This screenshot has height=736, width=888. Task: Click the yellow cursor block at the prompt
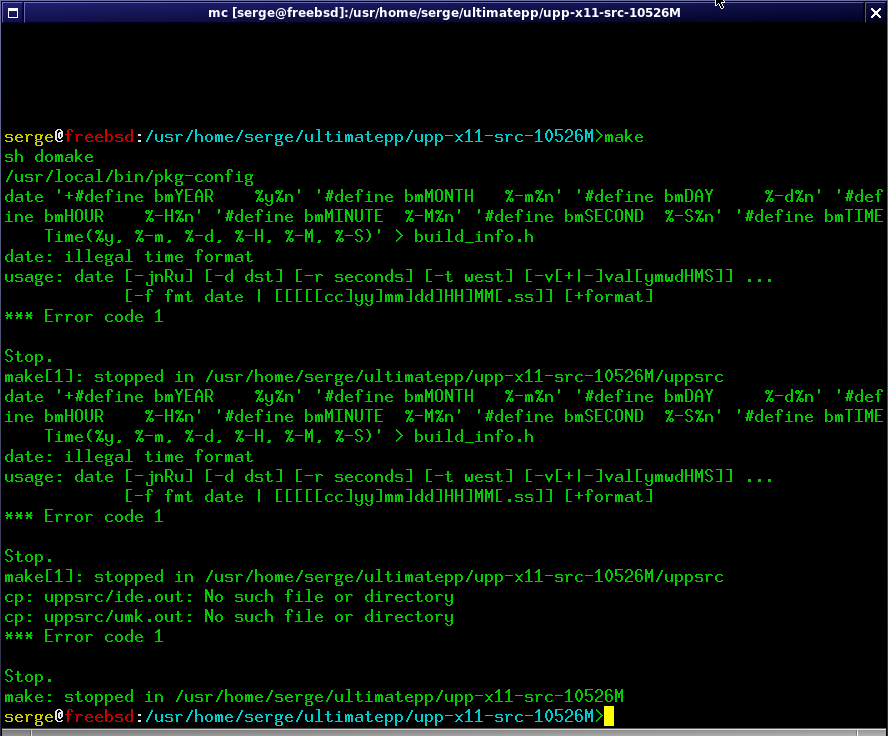click(x=609, y=717)
